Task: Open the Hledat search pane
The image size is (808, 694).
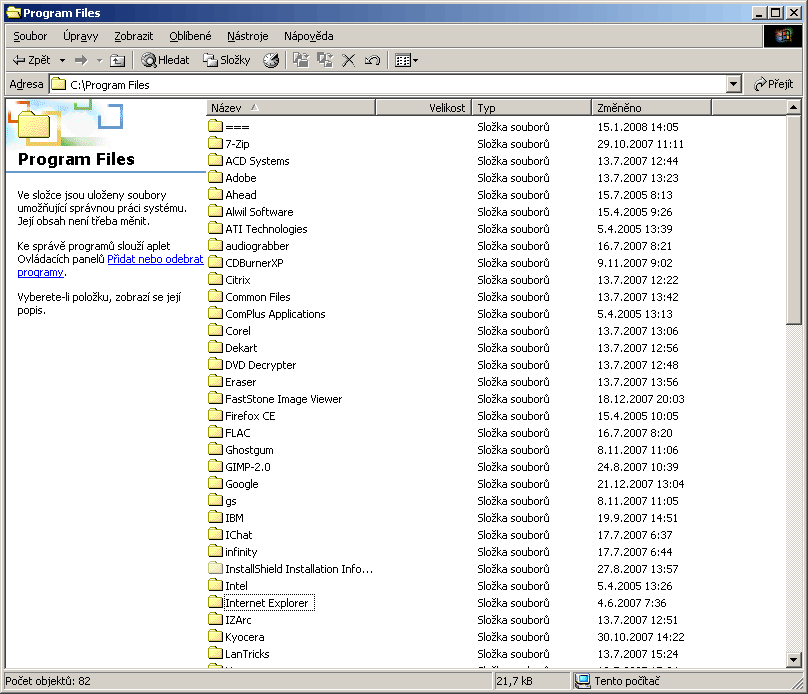Action: (165, 60)
